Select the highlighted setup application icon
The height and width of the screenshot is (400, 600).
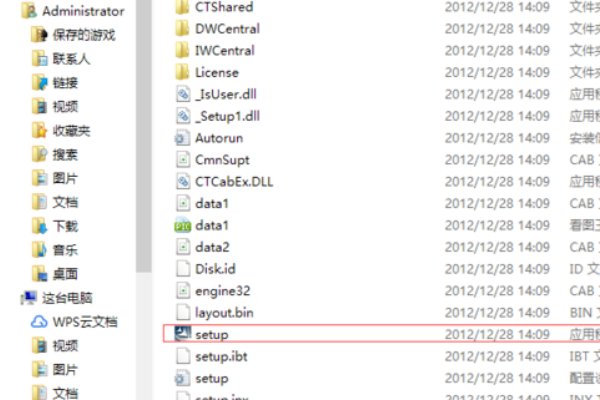click(x=183, y=334)
